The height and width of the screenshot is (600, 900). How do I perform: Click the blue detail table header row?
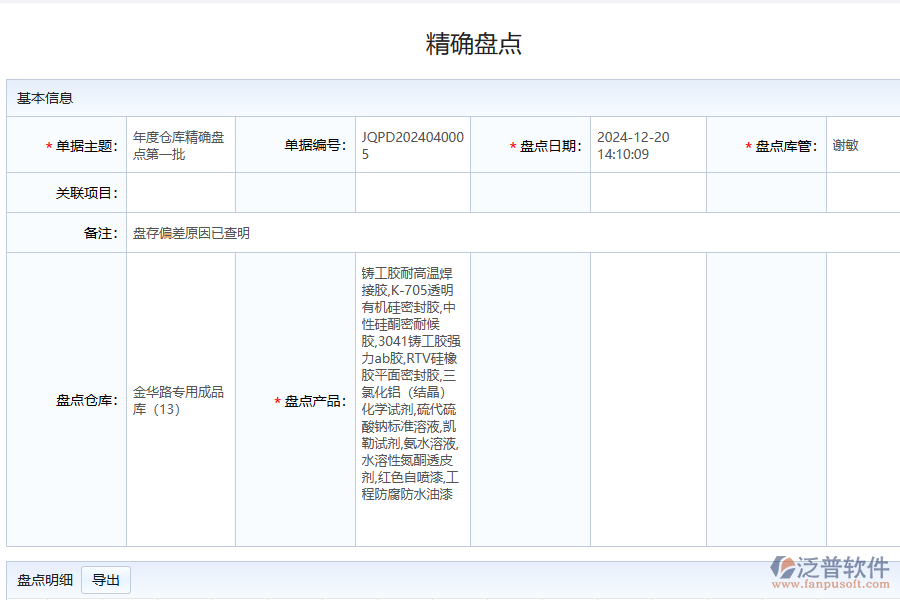pos(450,597)
